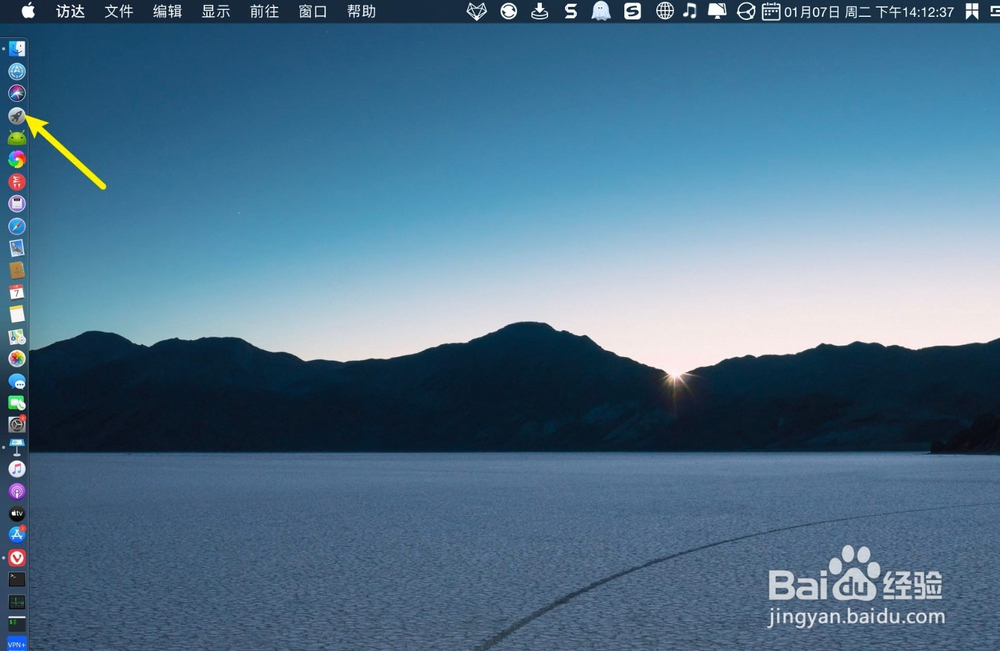Open Maps app in the Dock
1000x651 pixels.
pos(17,337)
